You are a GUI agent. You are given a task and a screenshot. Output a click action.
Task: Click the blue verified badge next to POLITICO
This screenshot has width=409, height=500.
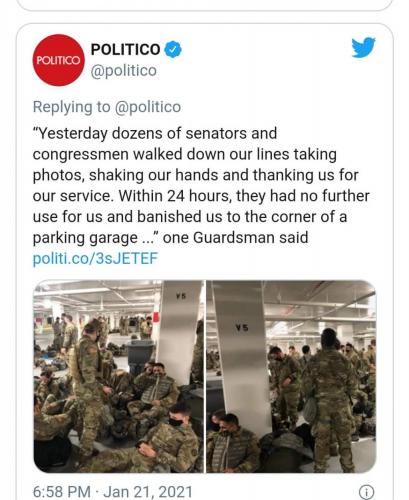pos(173,50)
